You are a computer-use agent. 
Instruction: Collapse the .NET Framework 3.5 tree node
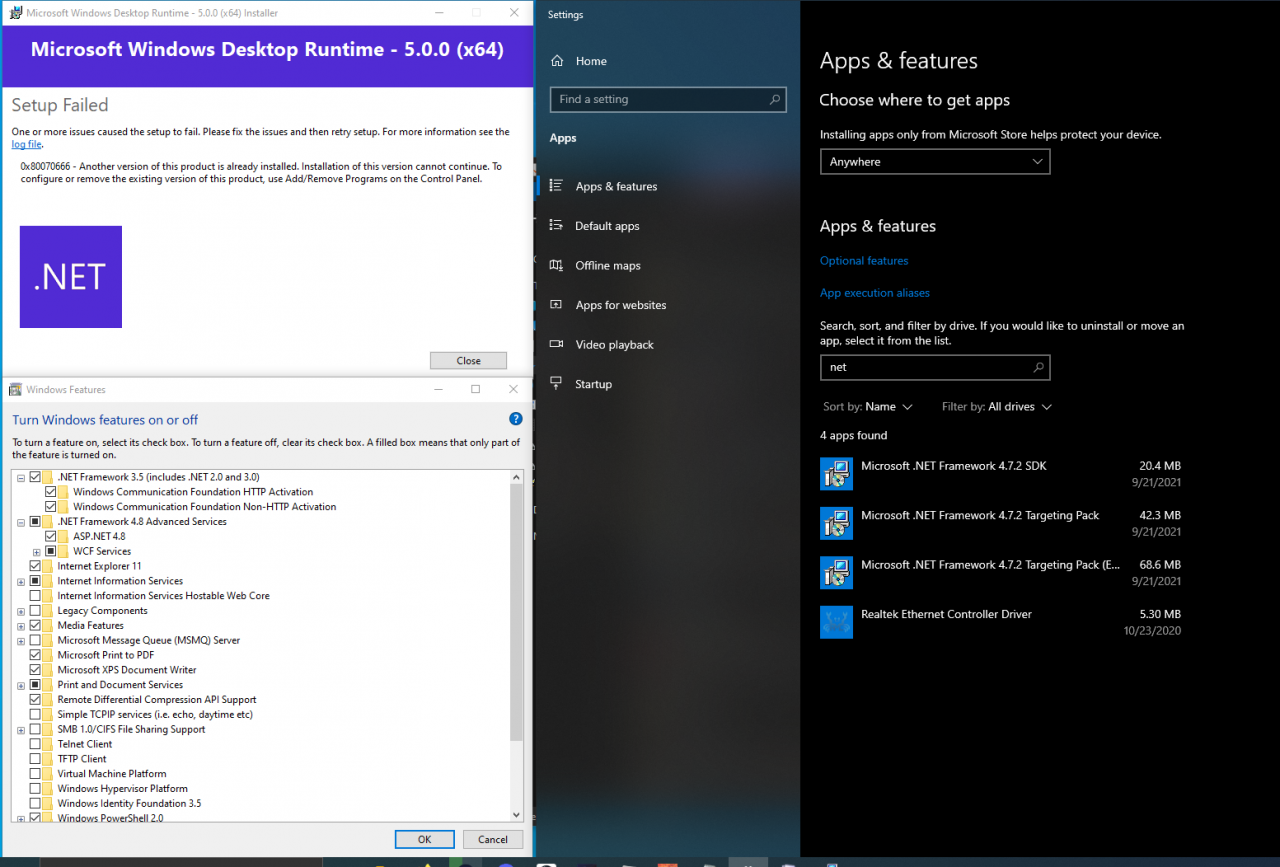[21, 478]
